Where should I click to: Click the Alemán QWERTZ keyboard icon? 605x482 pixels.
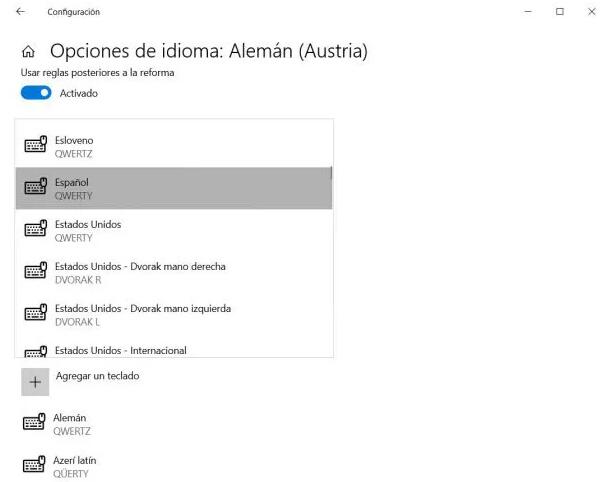[x=34, y=421]
